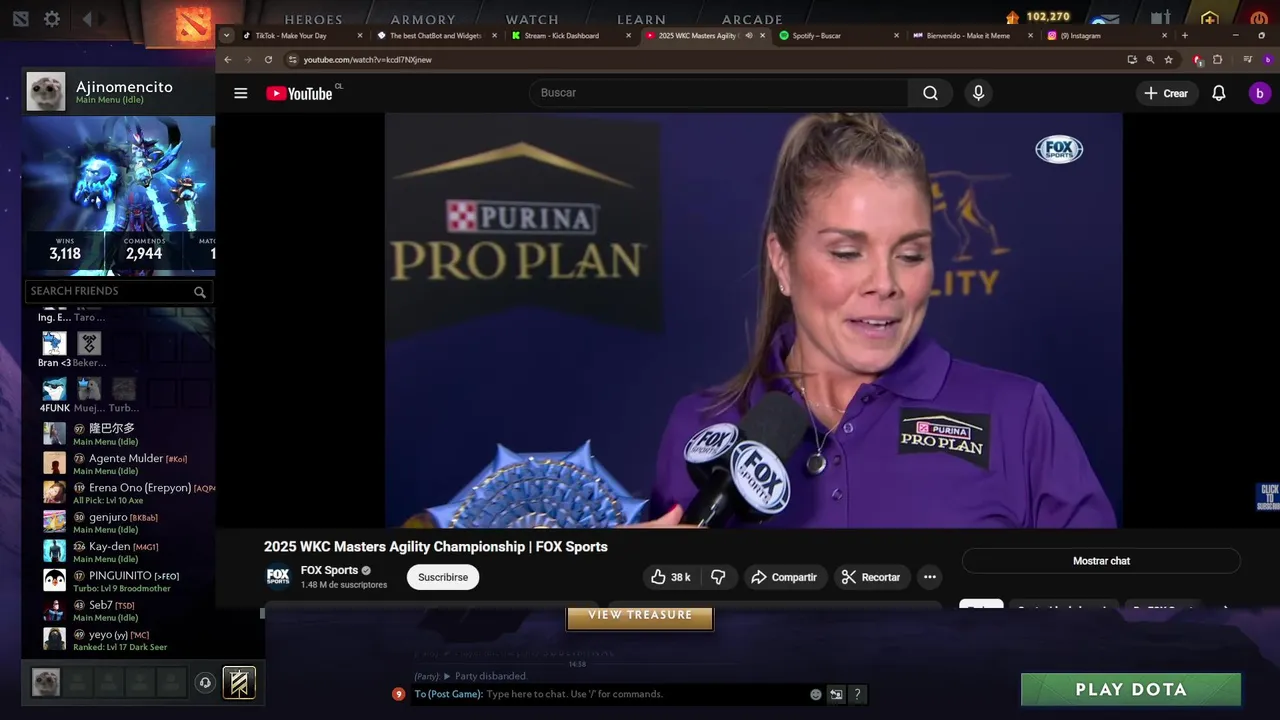Screen dimensions: 1280x720
Task: Open the extension with red badge
Action: click(1198, 59)
